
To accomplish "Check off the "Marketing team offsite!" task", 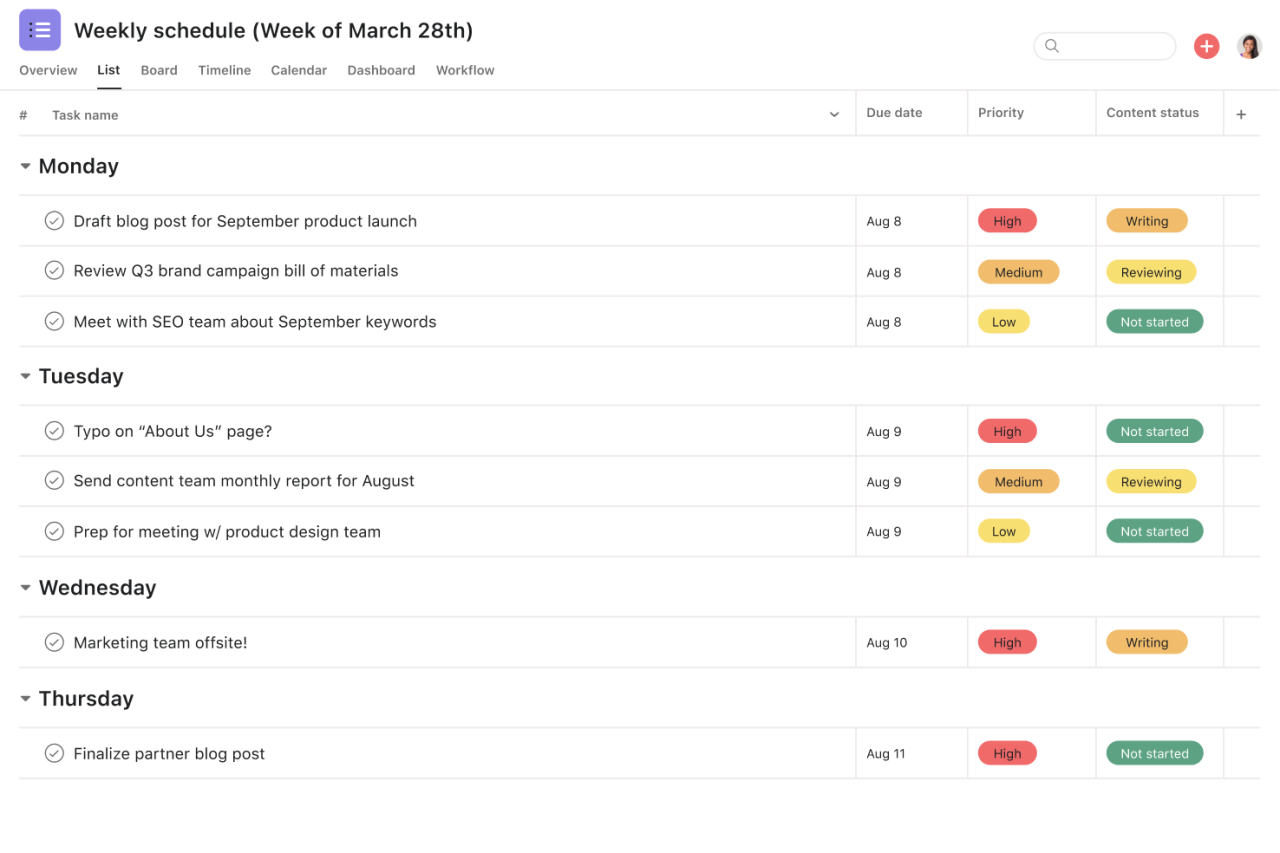I will pyautogui.click(x=54, y=641).
